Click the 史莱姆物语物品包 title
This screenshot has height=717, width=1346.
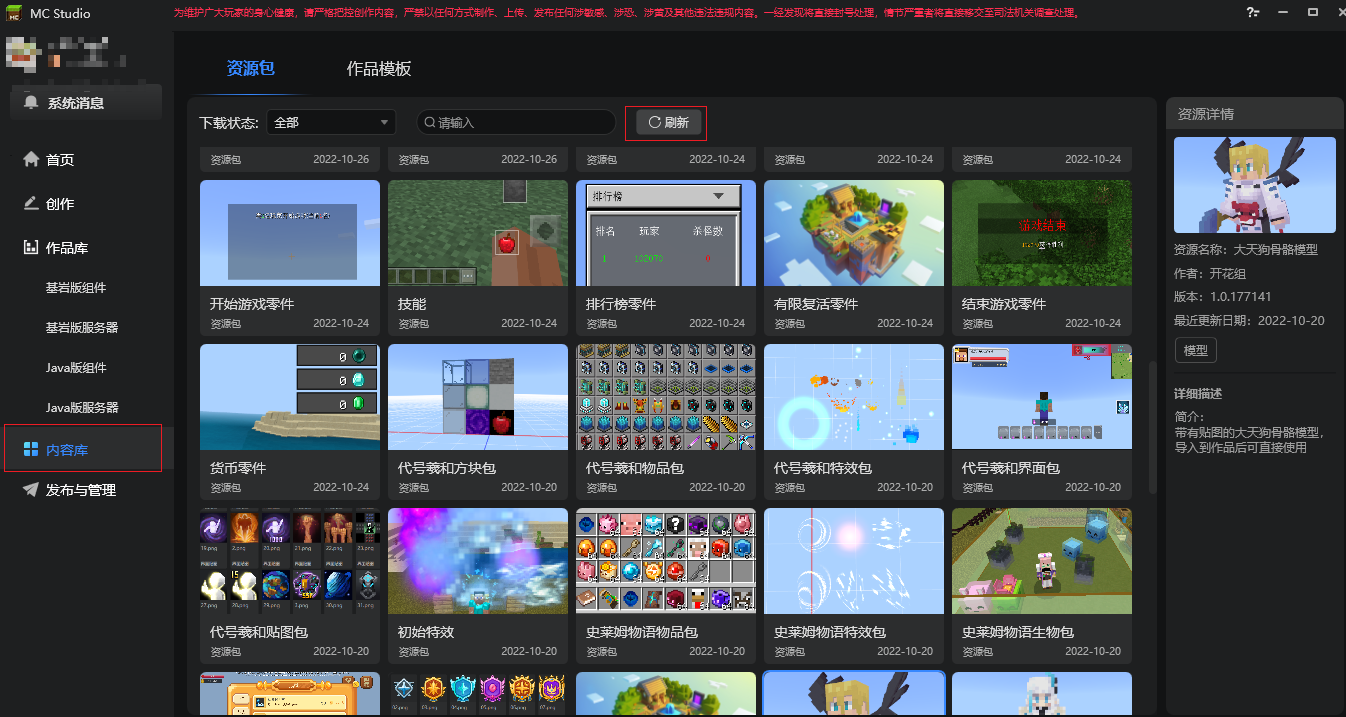coord(642,632)
